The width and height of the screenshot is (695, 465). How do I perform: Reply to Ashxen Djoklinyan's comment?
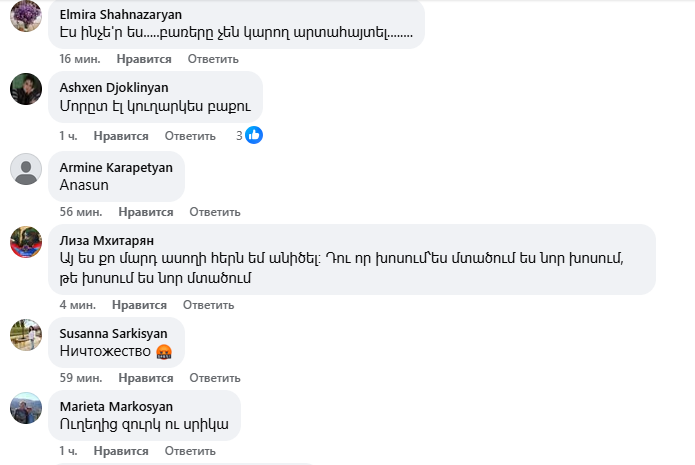(190, 135)
